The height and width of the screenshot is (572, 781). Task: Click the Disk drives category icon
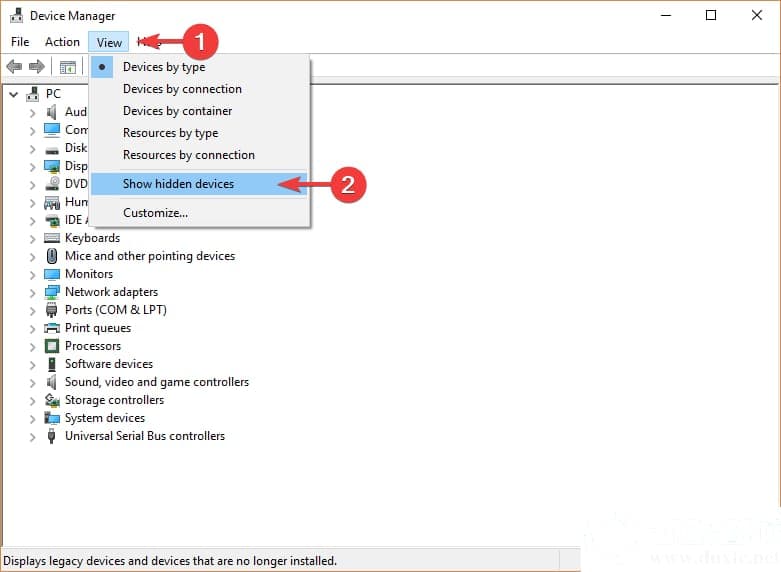coord(52,149)
